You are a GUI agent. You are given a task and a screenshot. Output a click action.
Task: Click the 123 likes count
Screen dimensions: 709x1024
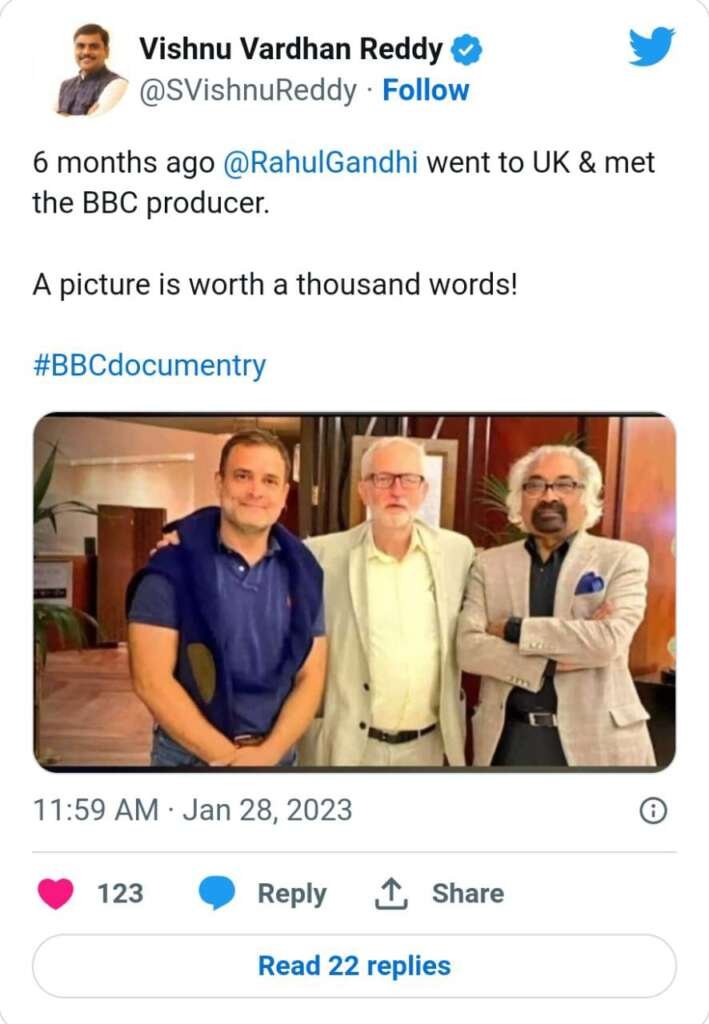coord(120,893)
